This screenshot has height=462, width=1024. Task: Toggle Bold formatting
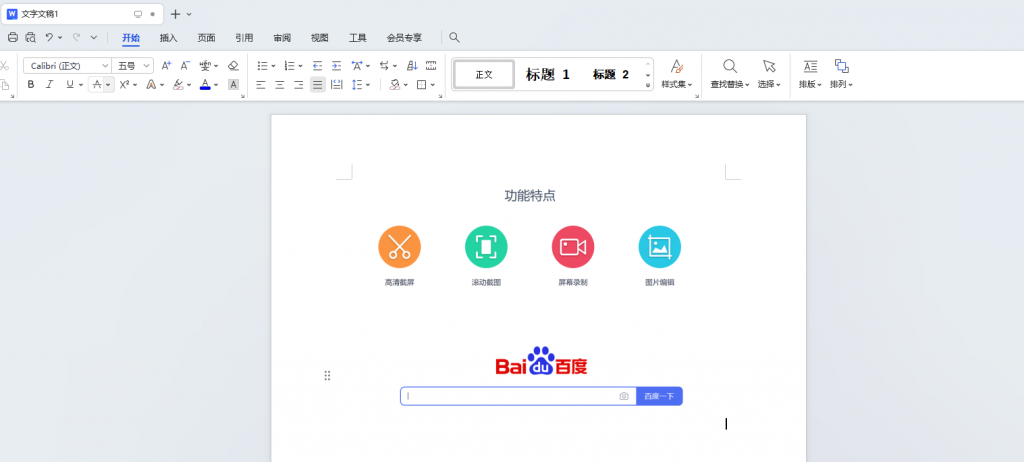pos(31,84)
